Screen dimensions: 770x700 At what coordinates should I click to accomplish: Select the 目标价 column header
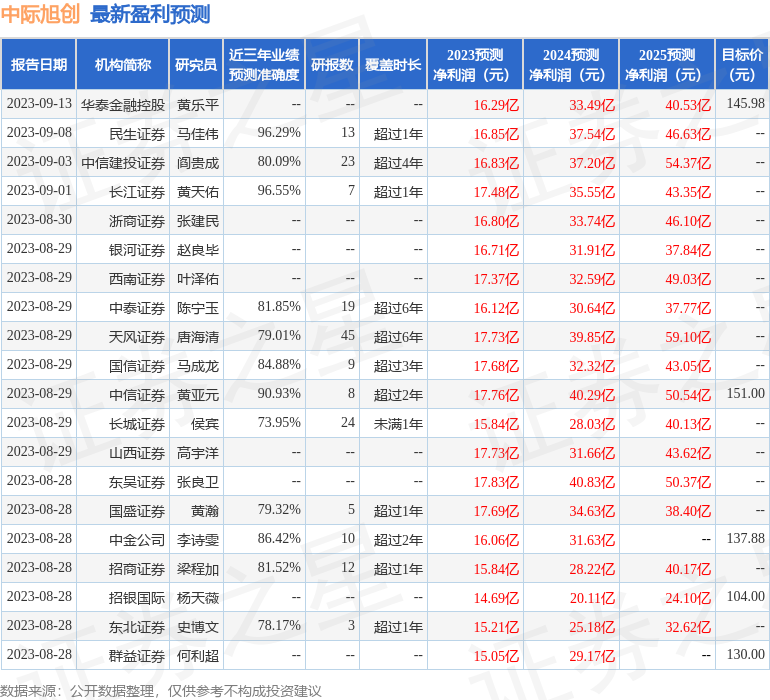pos(742,64)
